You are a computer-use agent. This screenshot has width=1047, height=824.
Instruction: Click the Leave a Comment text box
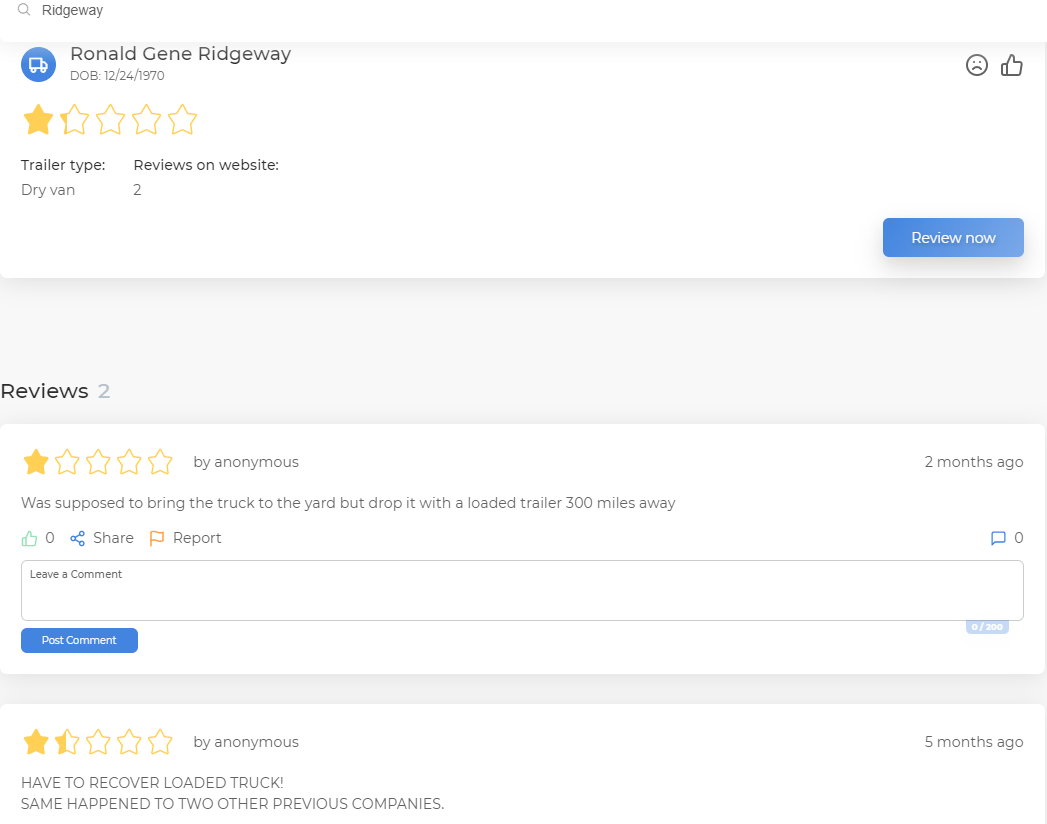point(522,590)
